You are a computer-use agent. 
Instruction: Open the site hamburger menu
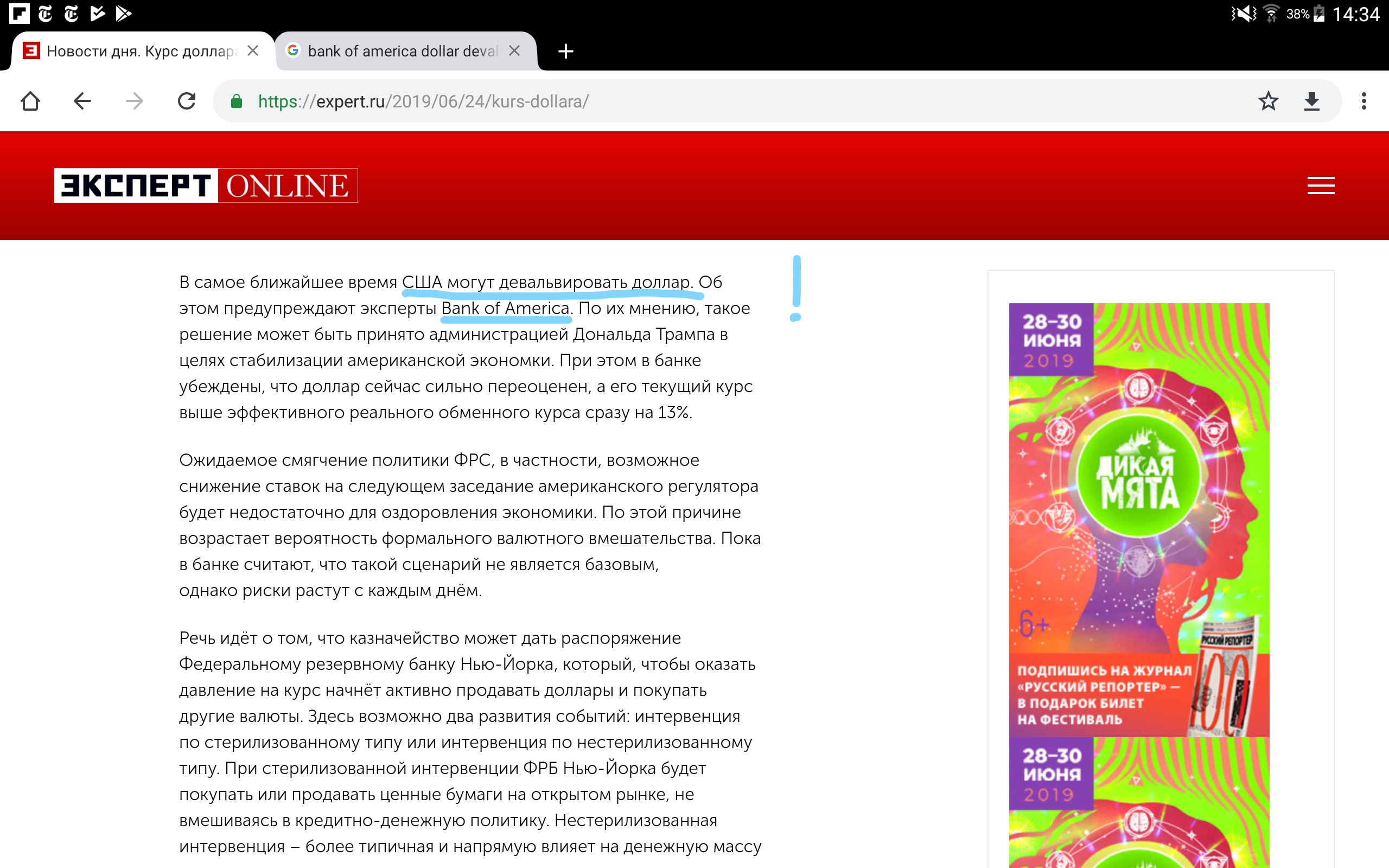(1320, 186)
